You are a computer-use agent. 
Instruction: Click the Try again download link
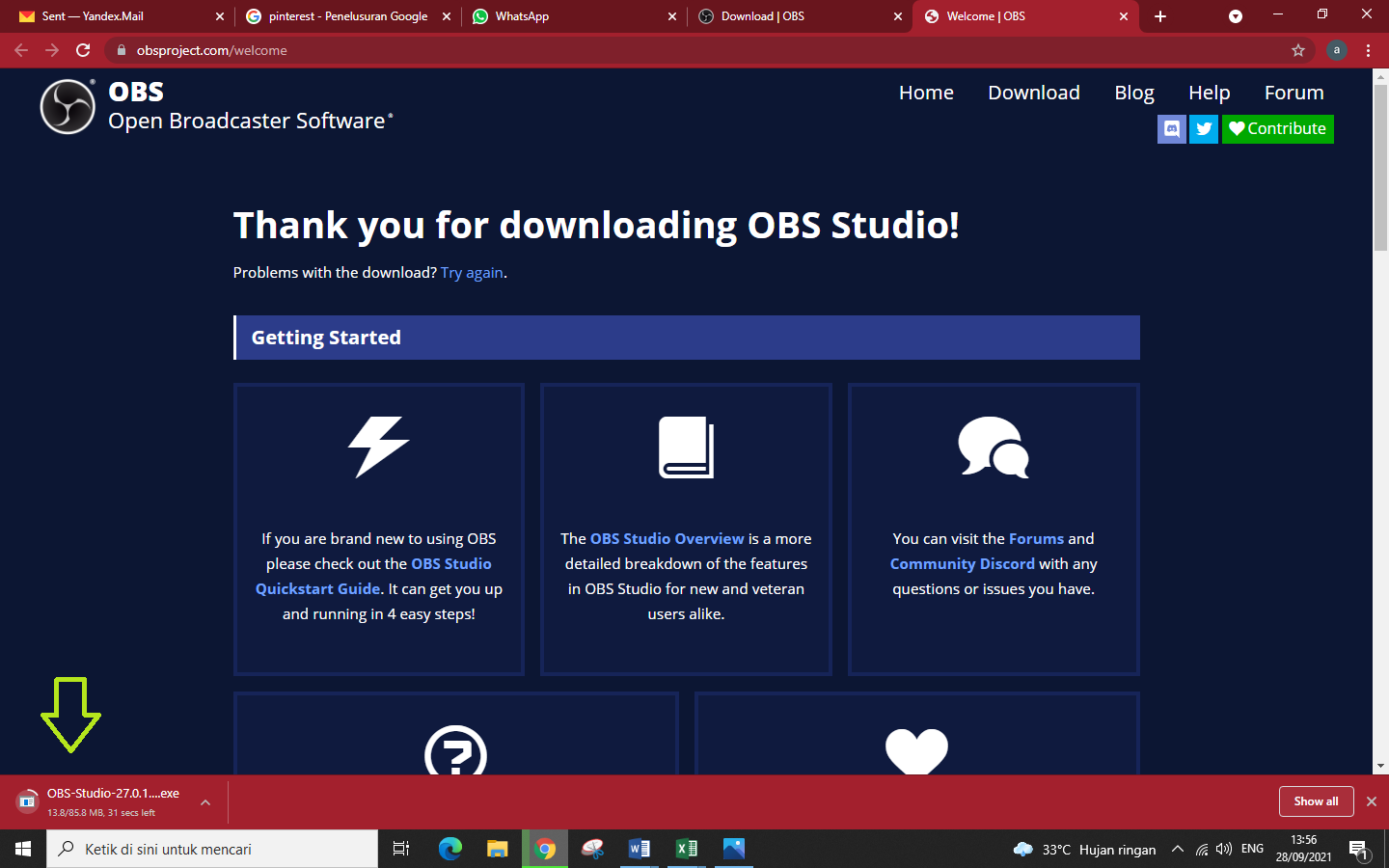tap(472, 272)
